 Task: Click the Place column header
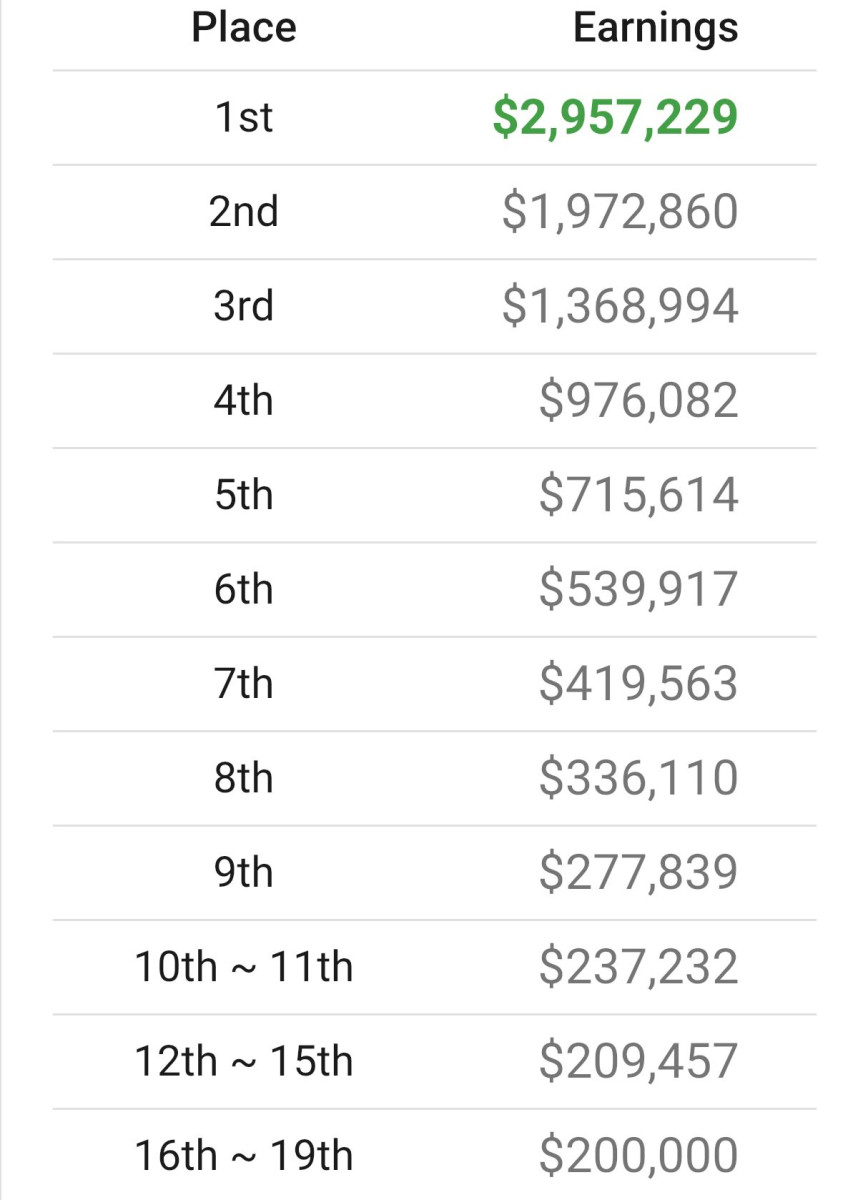[244, 27]
